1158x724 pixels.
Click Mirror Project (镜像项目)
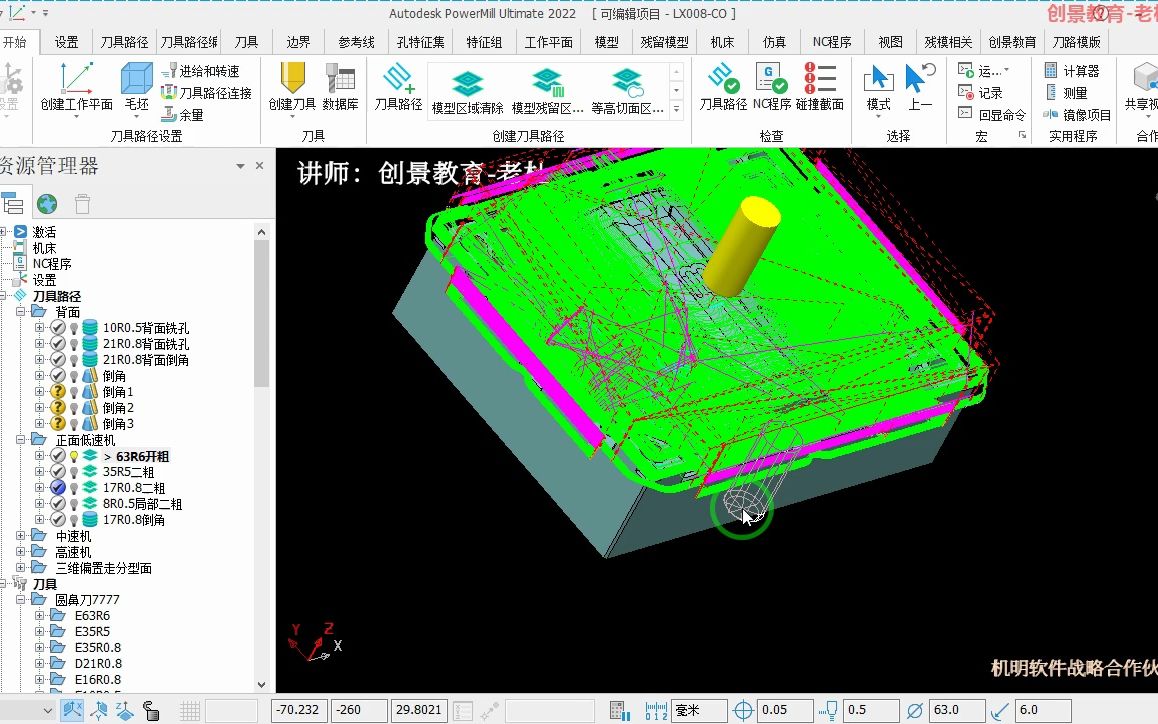1078,115
